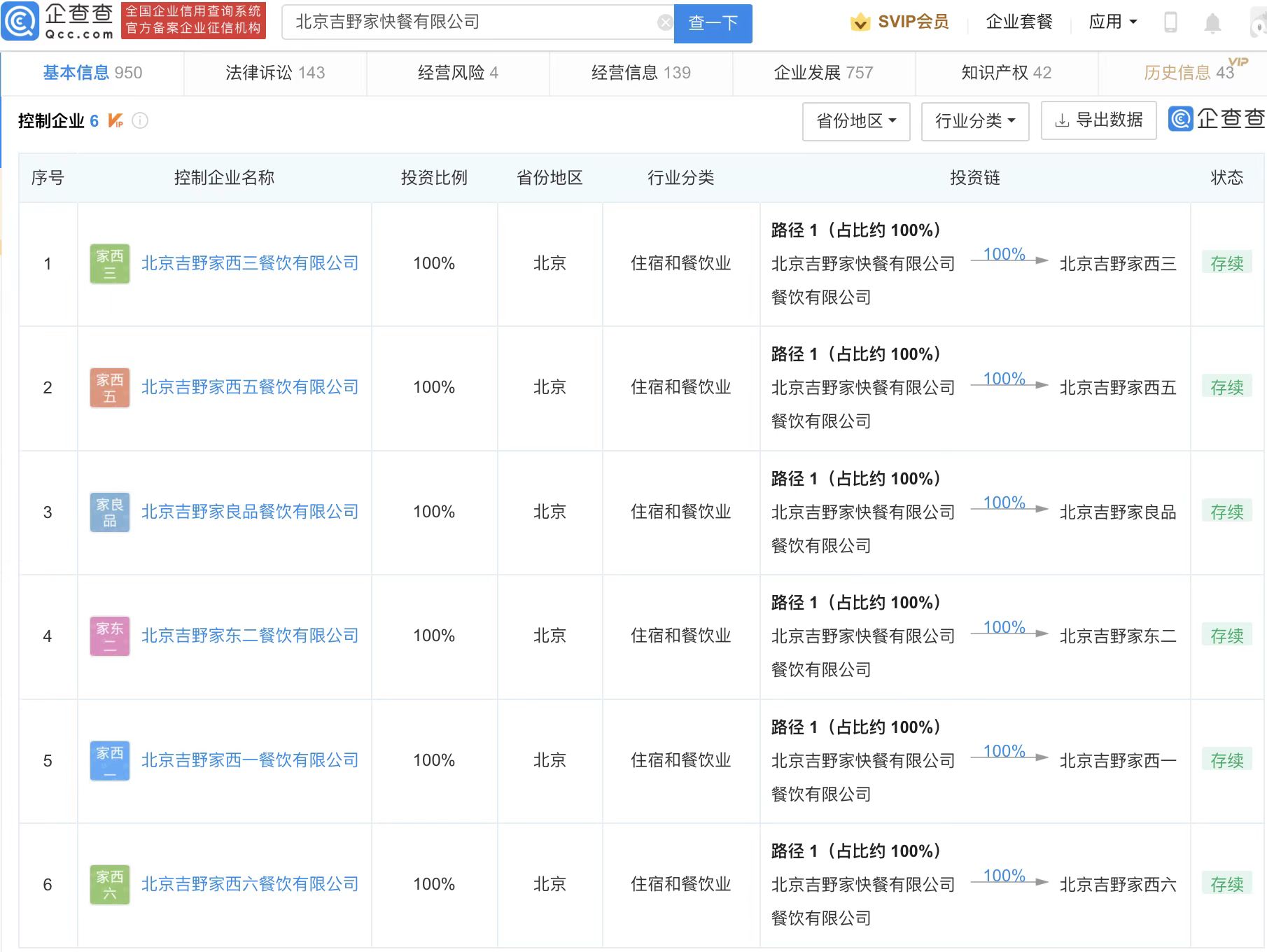Viewport: 1267px width, 952px height.
Task: Open the mobile app phone icon
Action: coord(1170,22)
